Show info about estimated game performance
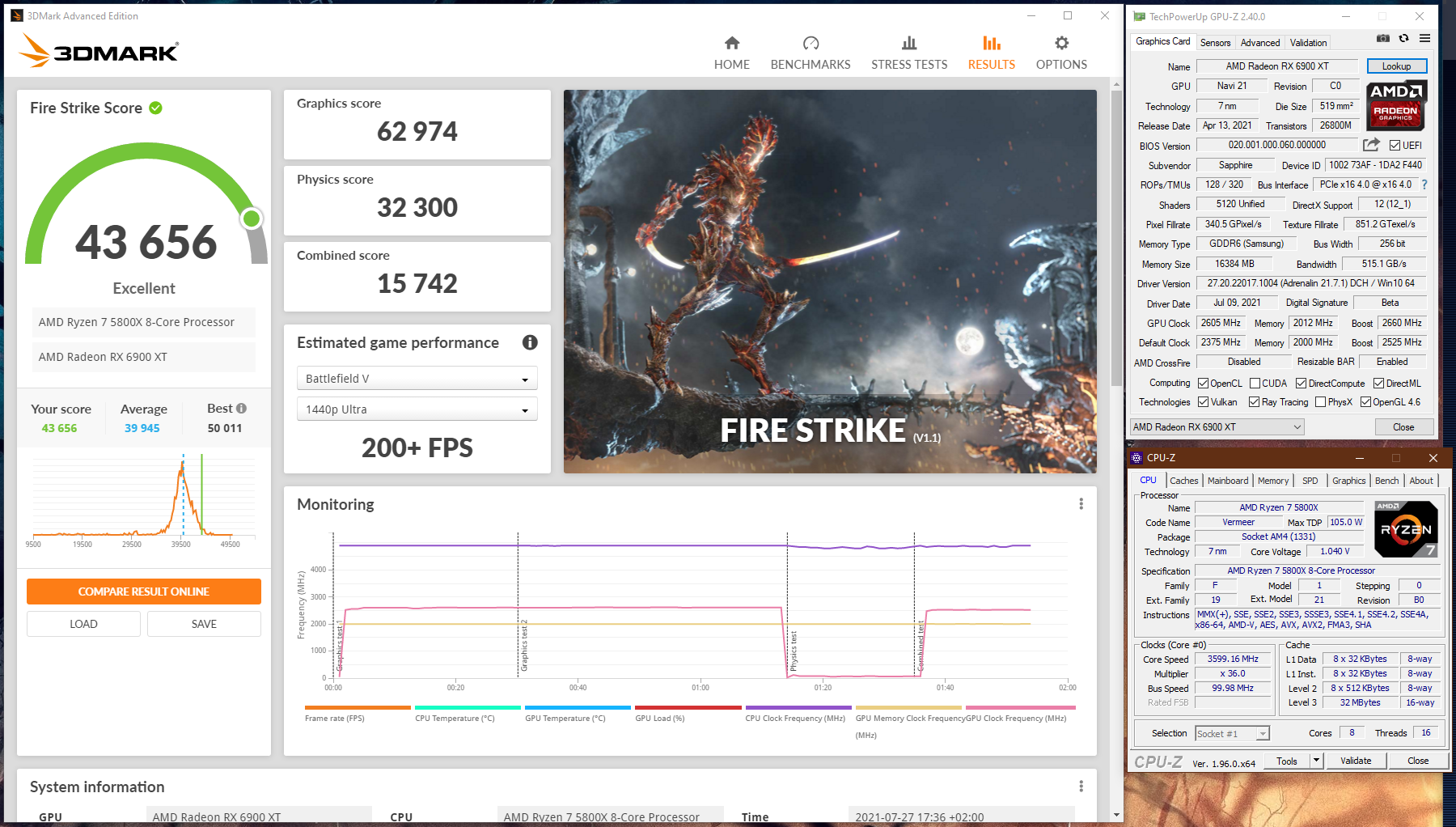The image size is (1456, 827). point(530,342)
